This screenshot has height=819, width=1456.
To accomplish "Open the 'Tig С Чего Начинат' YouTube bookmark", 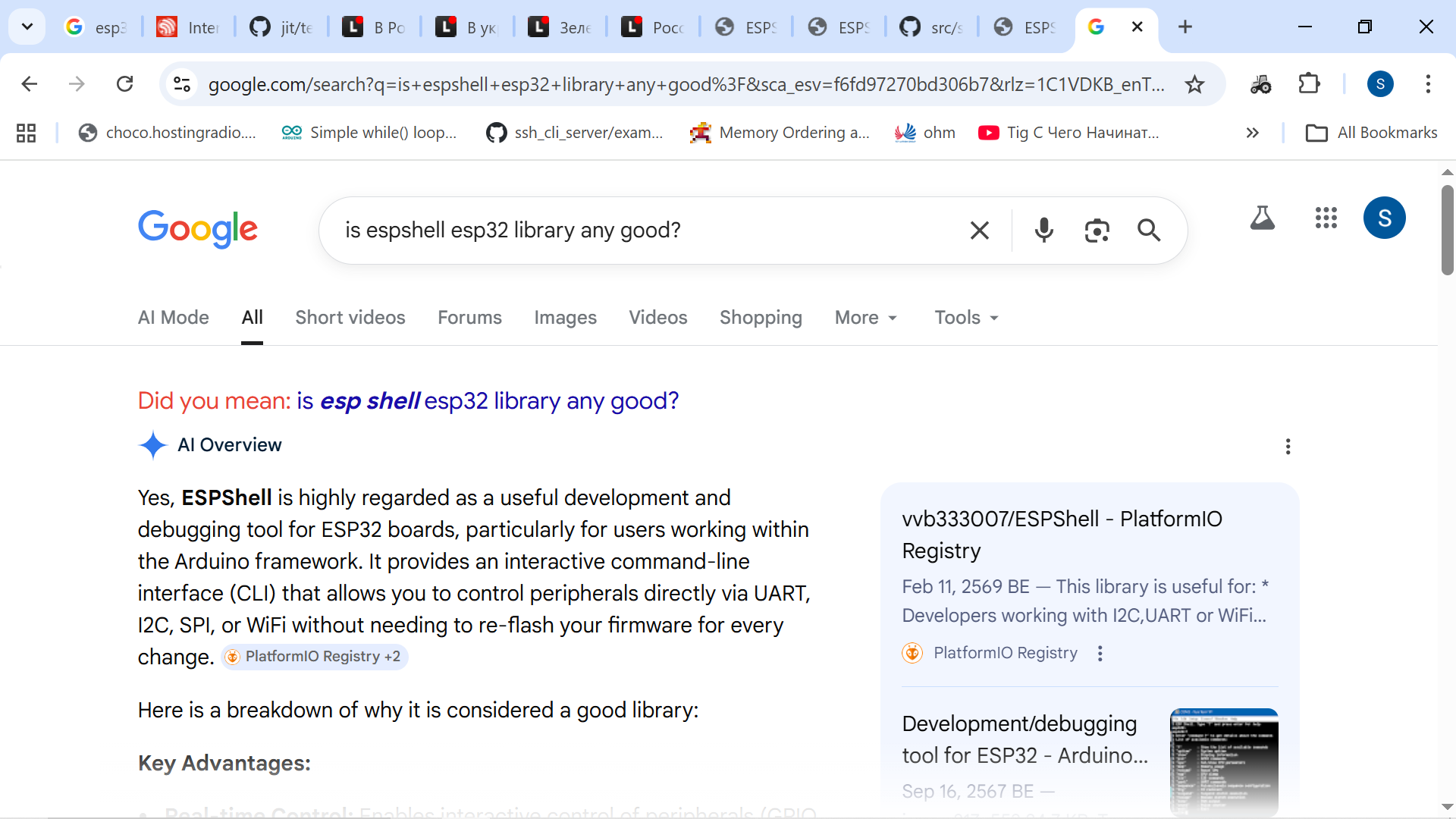I will pyautogui.click(x=1068, y=133).
